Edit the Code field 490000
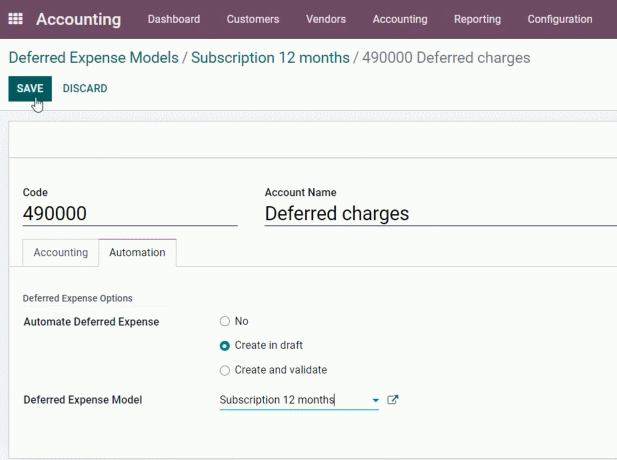The width and height of the screenshot is (617, 460). (x=130, y=214)
